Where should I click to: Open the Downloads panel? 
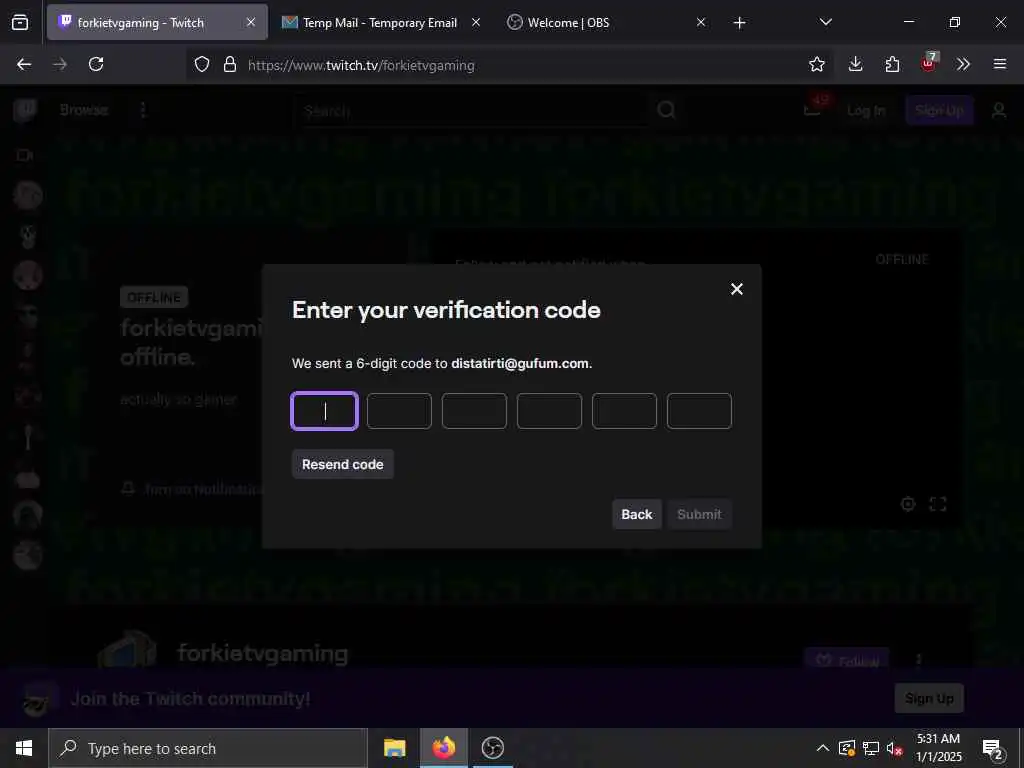click(x=856, y=64)
